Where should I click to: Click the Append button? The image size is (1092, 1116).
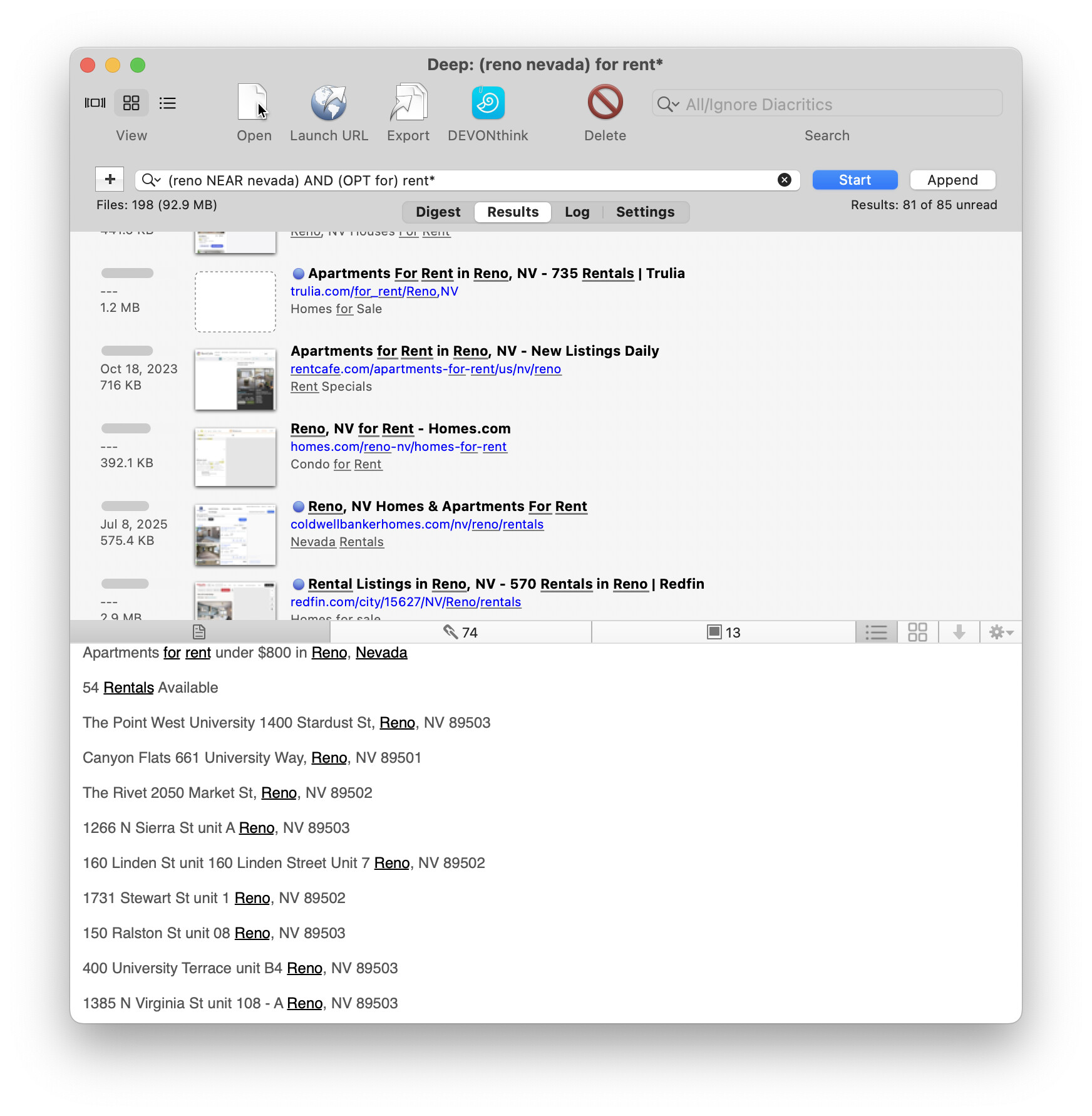[x=952, y=180]
